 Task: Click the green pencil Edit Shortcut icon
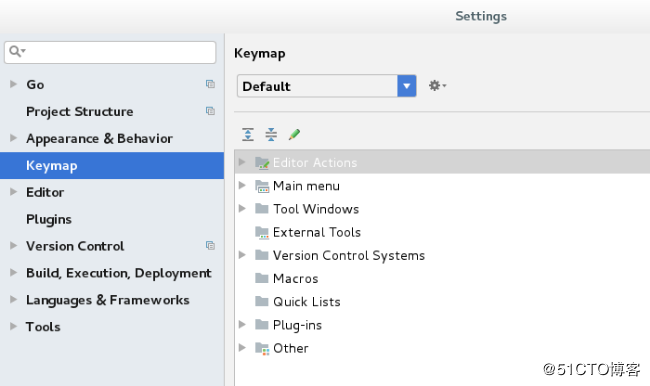[x=294, y=134]
